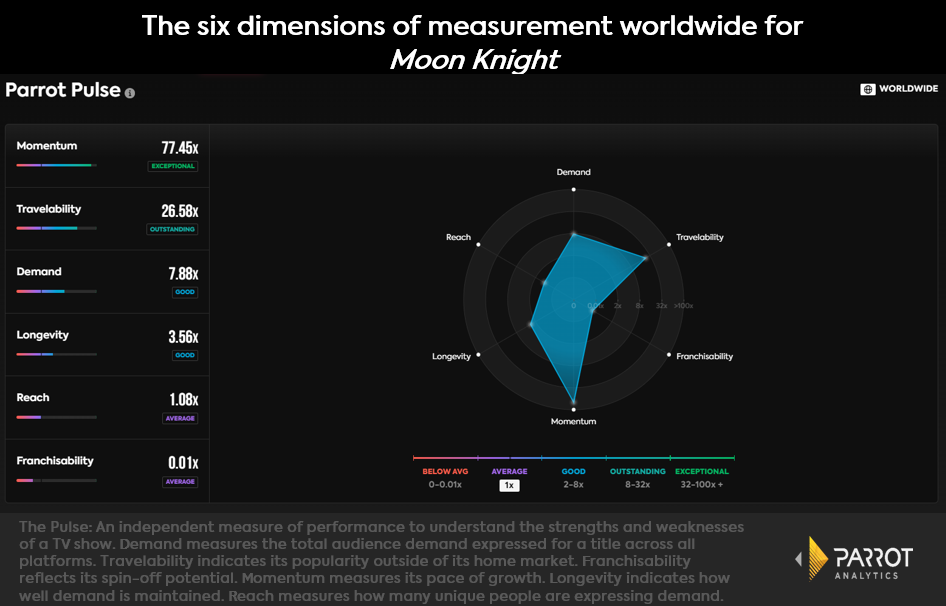Click the OUTSTANDING legend label in scale
Image resolution: width=946 pixels, height=606 pixels.
tap(638, 471)
